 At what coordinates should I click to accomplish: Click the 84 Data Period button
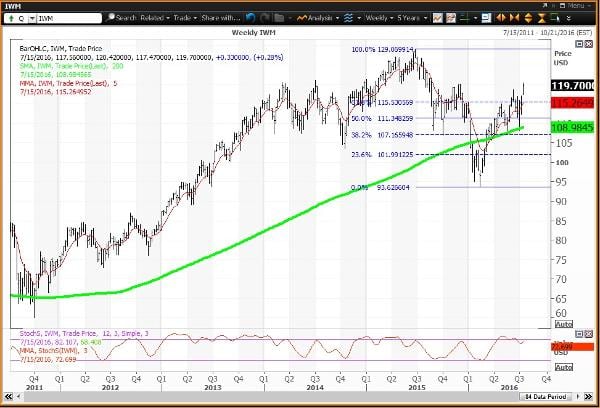548,397
